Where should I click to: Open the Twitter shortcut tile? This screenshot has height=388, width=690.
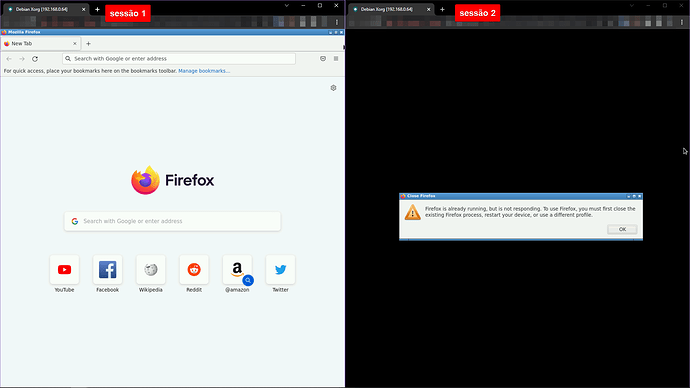click(x=280, y=269)
